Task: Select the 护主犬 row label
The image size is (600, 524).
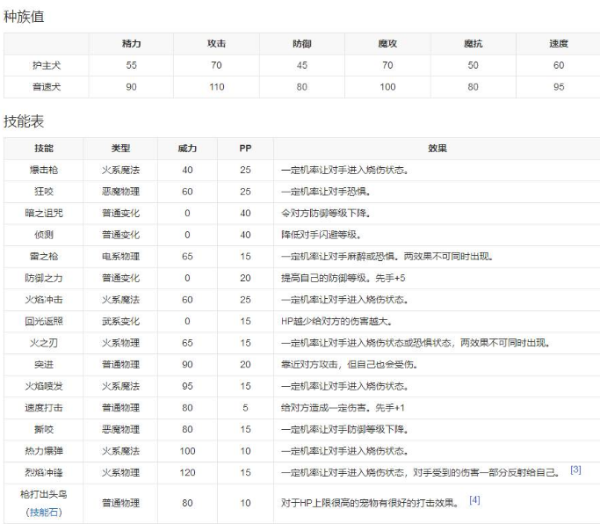Action: point(44,65)
